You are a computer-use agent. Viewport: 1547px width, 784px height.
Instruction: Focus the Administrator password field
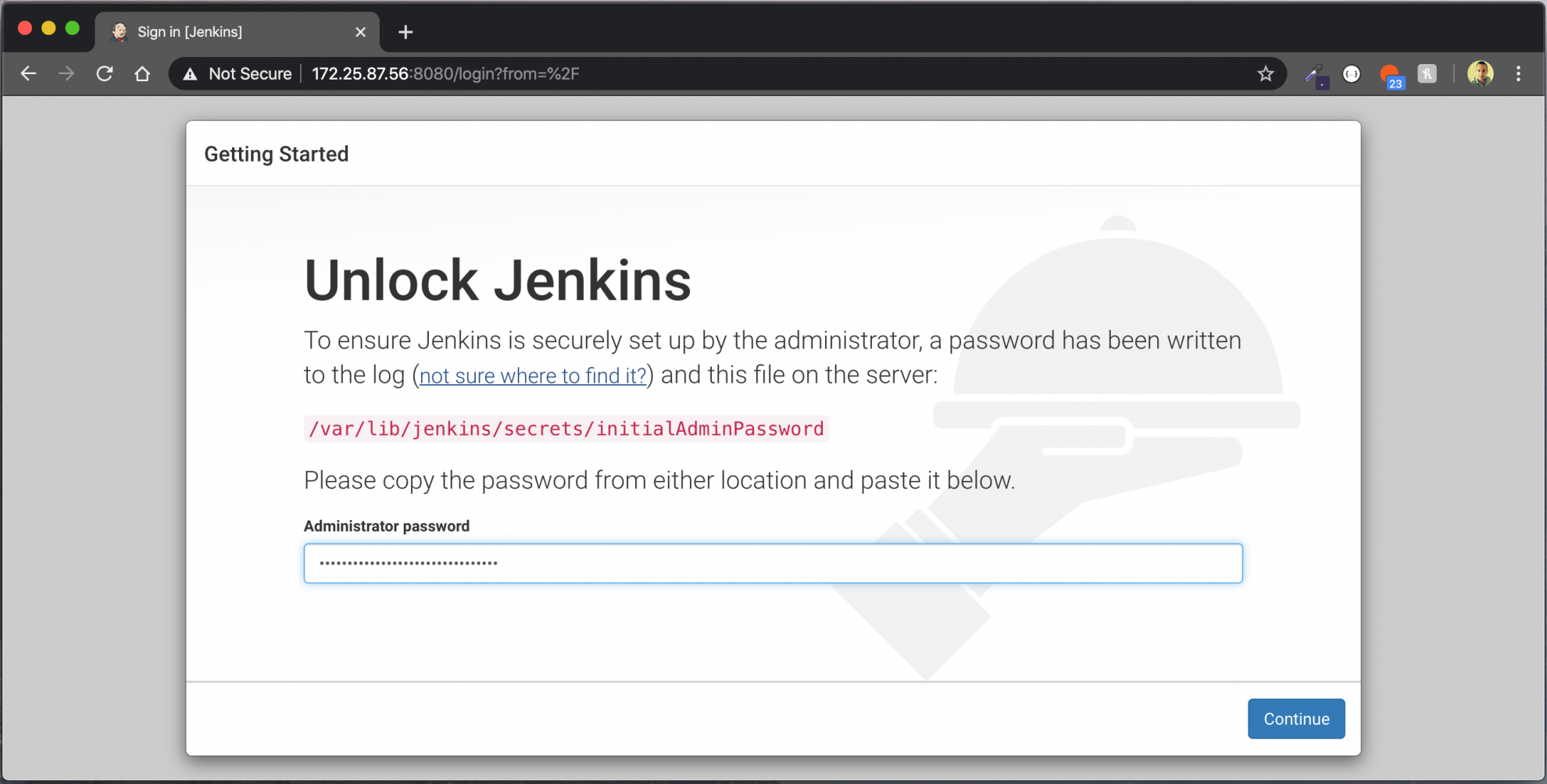point(773,563)
